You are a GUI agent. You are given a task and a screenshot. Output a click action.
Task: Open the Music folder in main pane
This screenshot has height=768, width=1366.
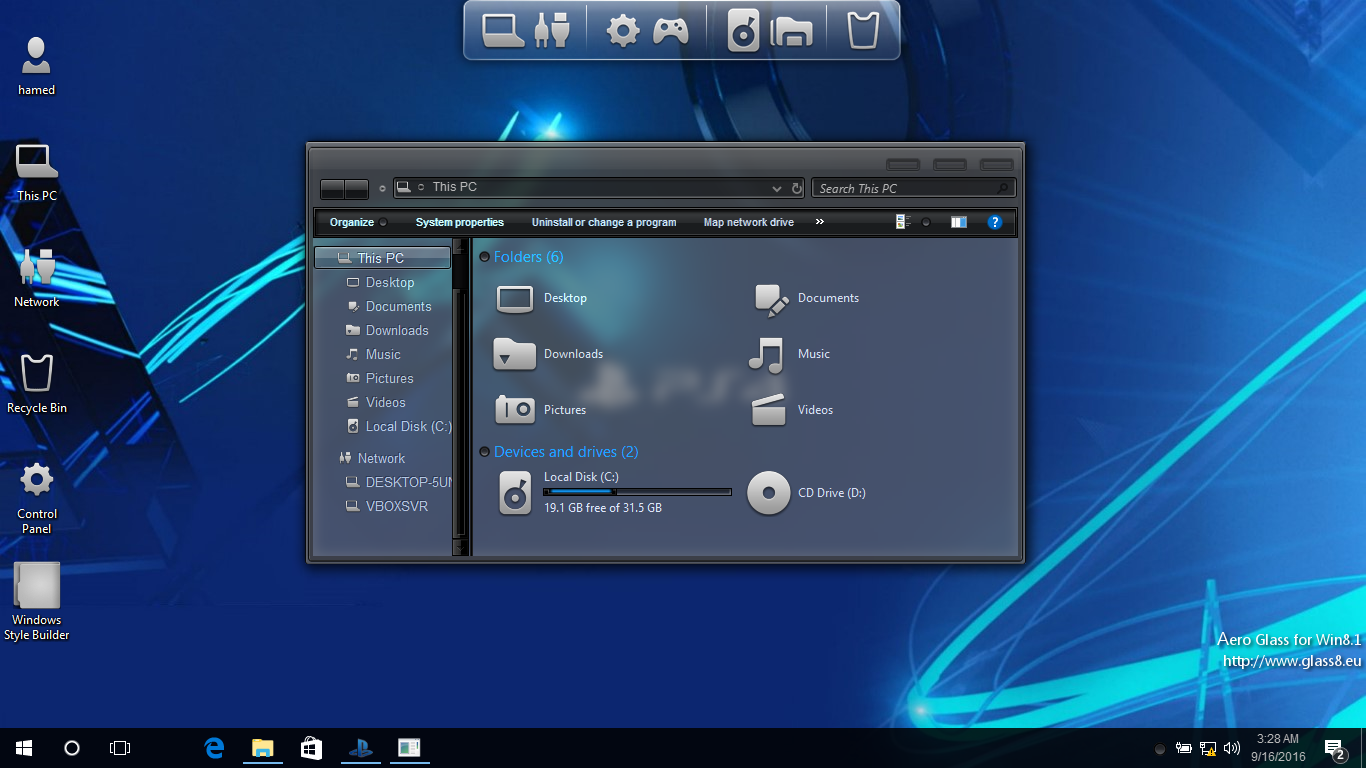point(766,354)
